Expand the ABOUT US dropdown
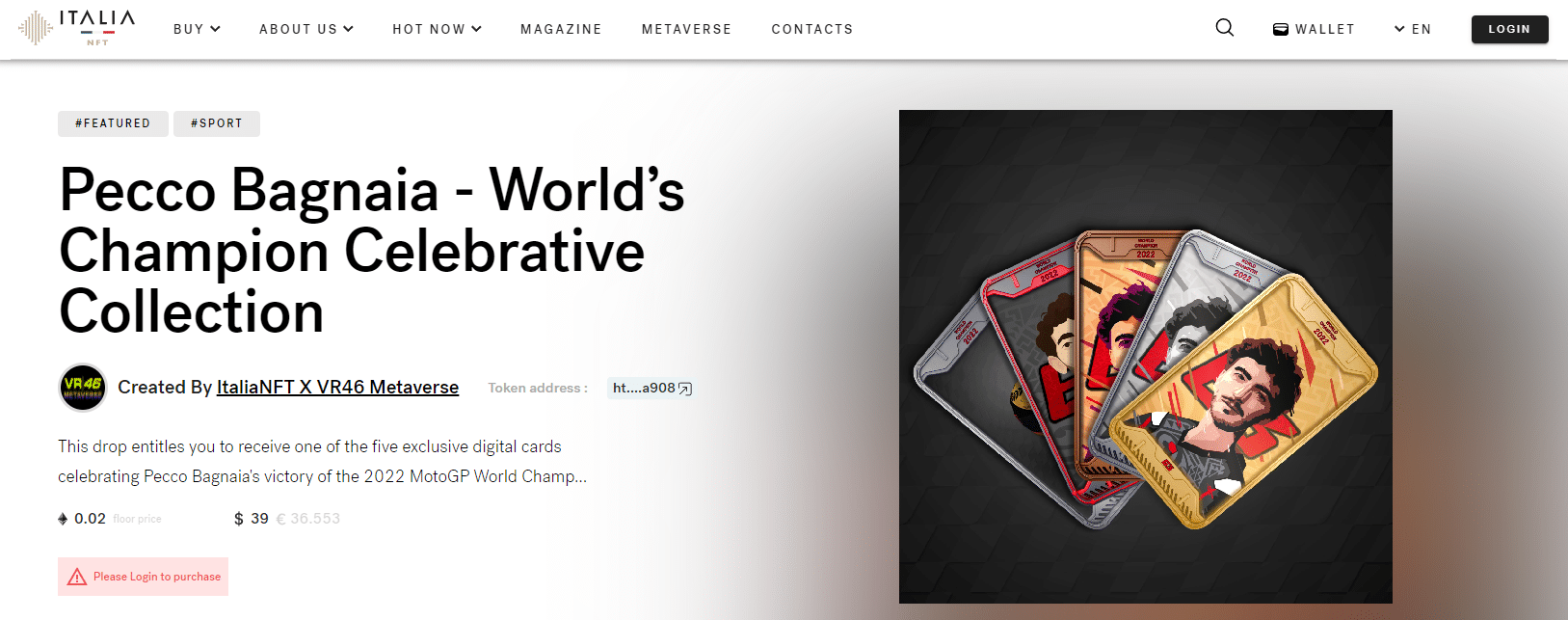Viewport: 1568px width, 620px height. [x=306, y=29]
